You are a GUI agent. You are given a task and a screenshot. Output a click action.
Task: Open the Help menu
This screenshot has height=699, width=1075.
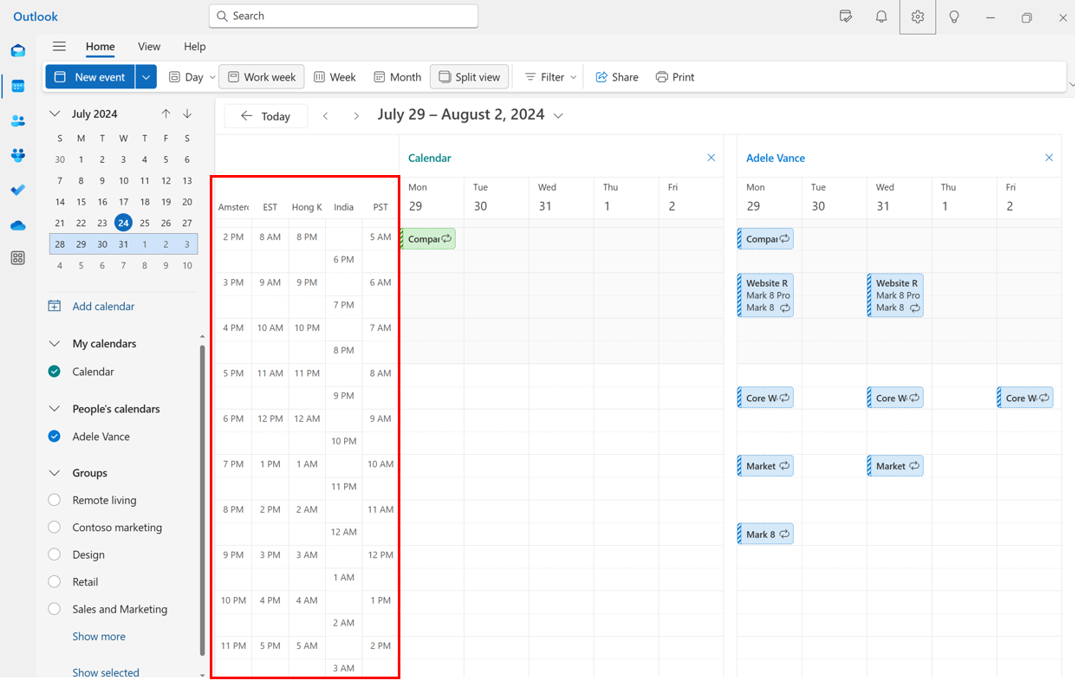pyautogui.click(x=194, y=46)
